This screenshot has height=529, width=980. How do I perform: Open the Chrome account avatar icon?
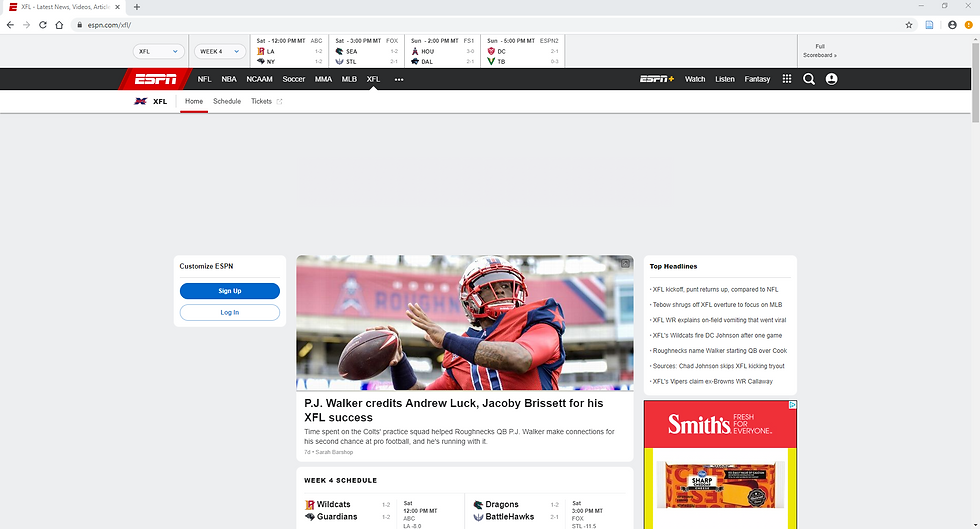[x=952, y=25]
